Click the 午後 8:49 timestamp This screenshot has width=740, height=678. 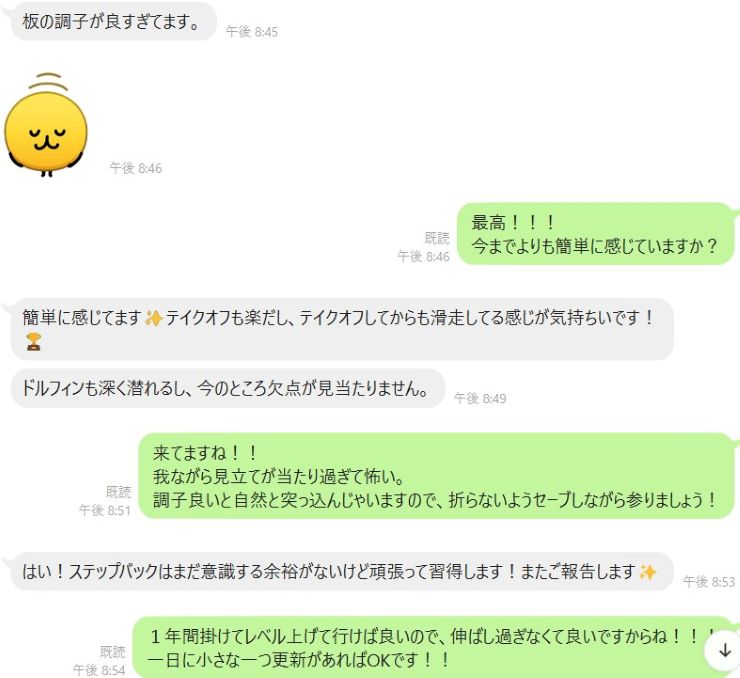pyautogui.click(x=480, y=399)
